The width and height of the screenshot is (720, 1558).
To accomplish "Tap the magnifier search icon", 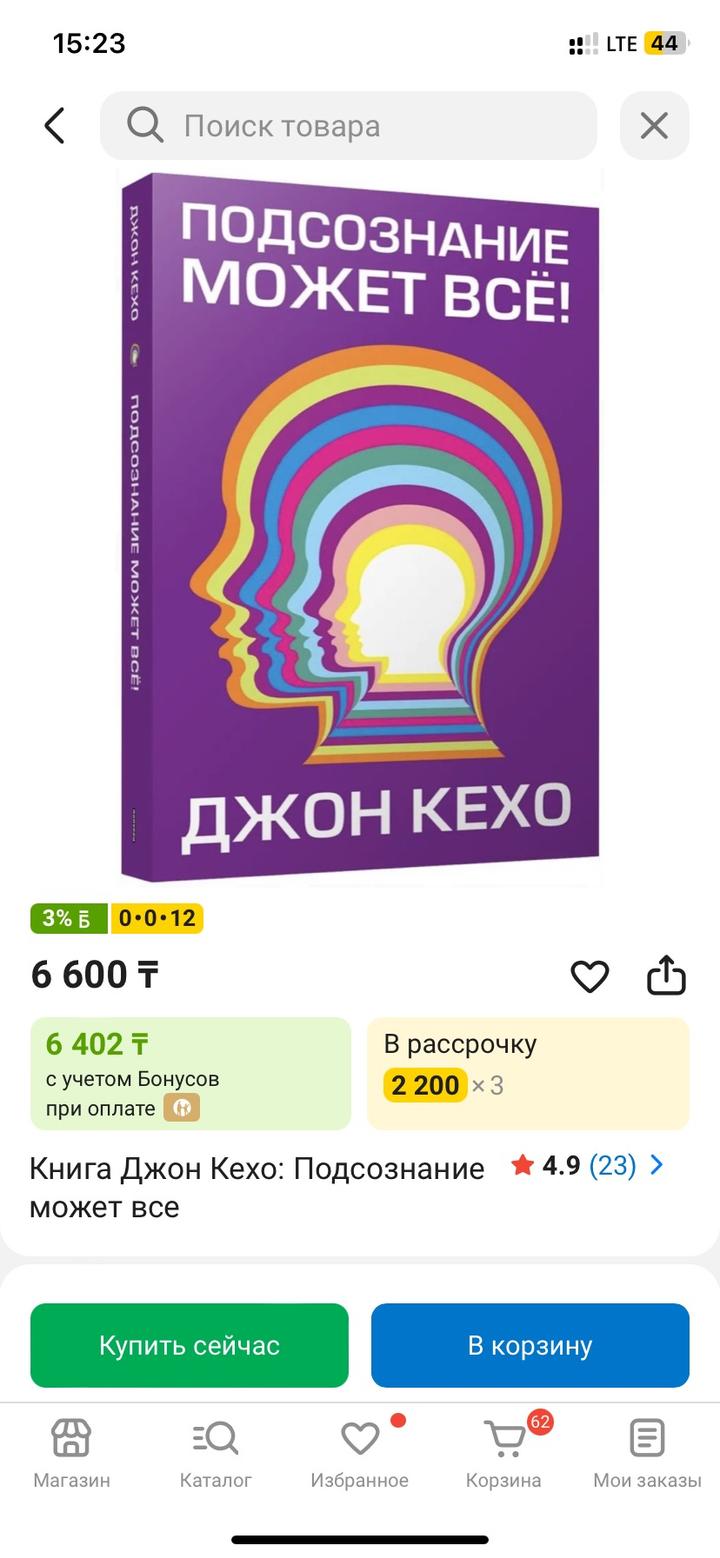I will click(x=145, y=125).
